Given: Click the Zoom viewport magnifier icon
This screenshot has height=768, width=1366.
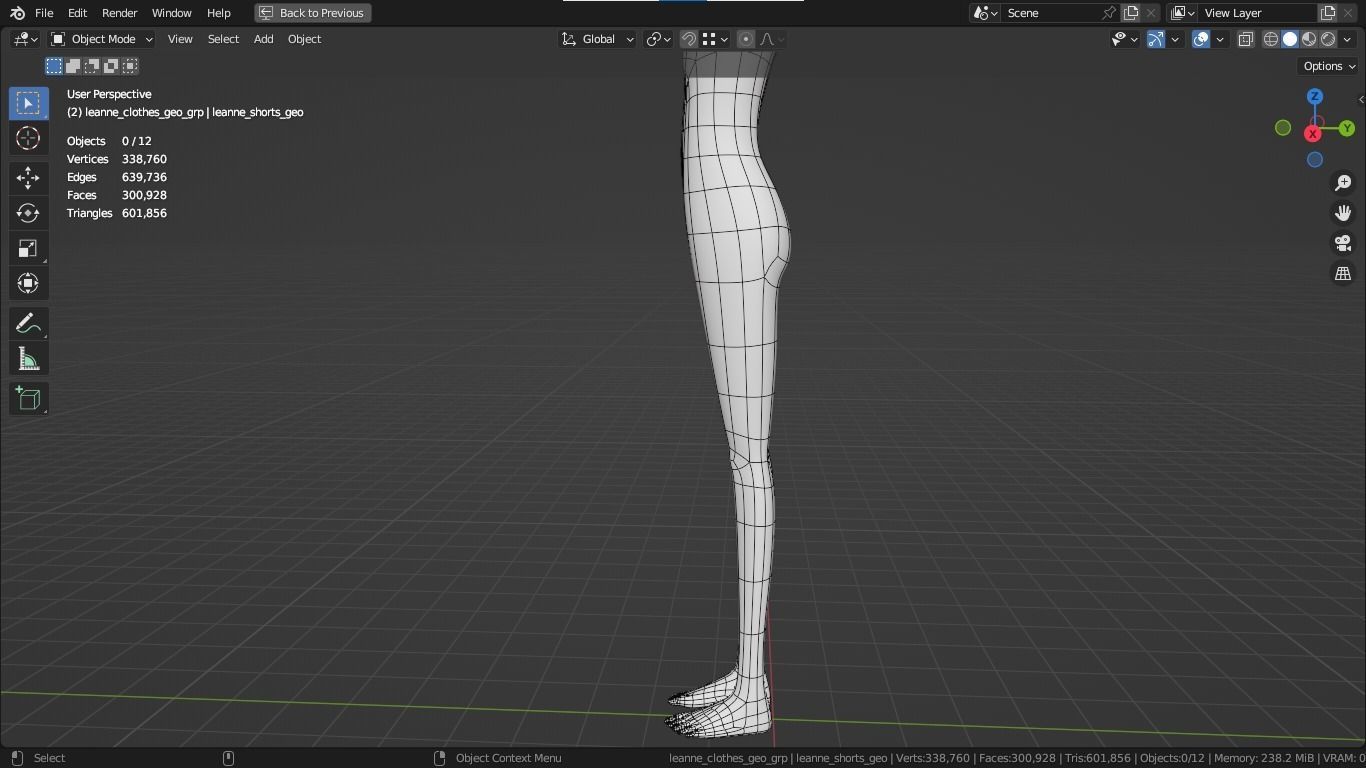Looking at the screenshot, I should pos(1343,183).
